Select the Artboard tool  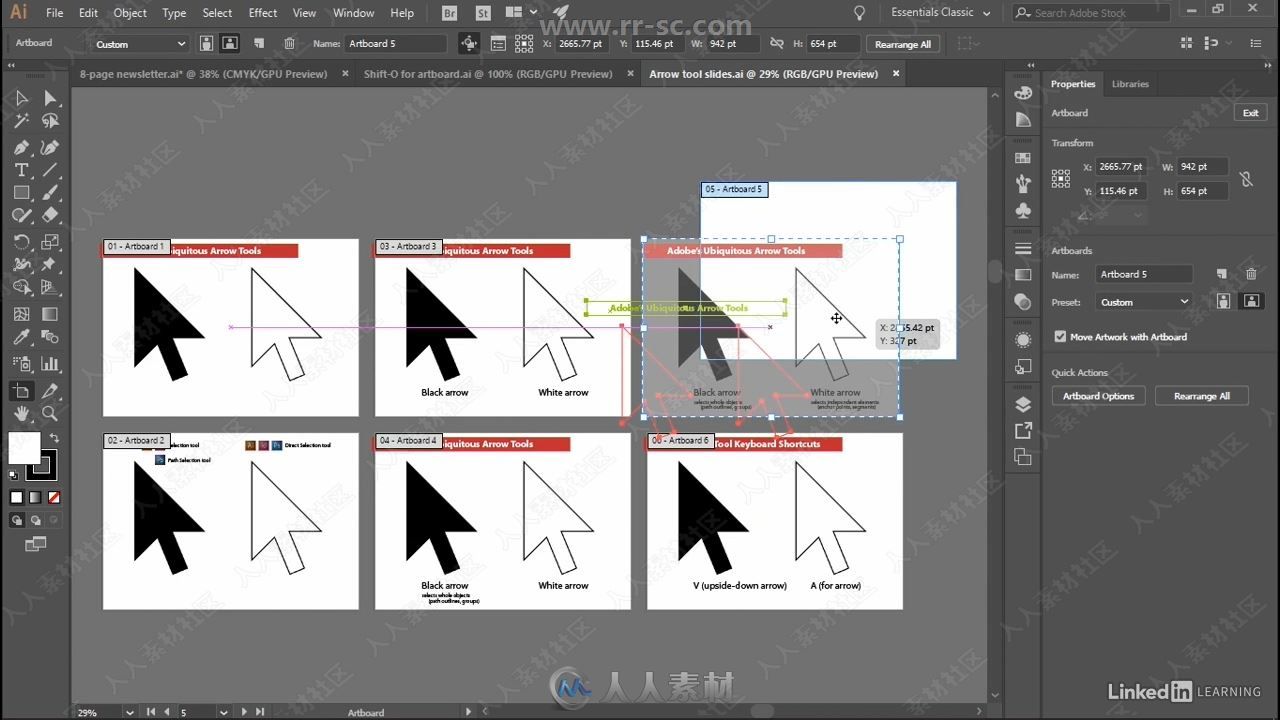21,391
